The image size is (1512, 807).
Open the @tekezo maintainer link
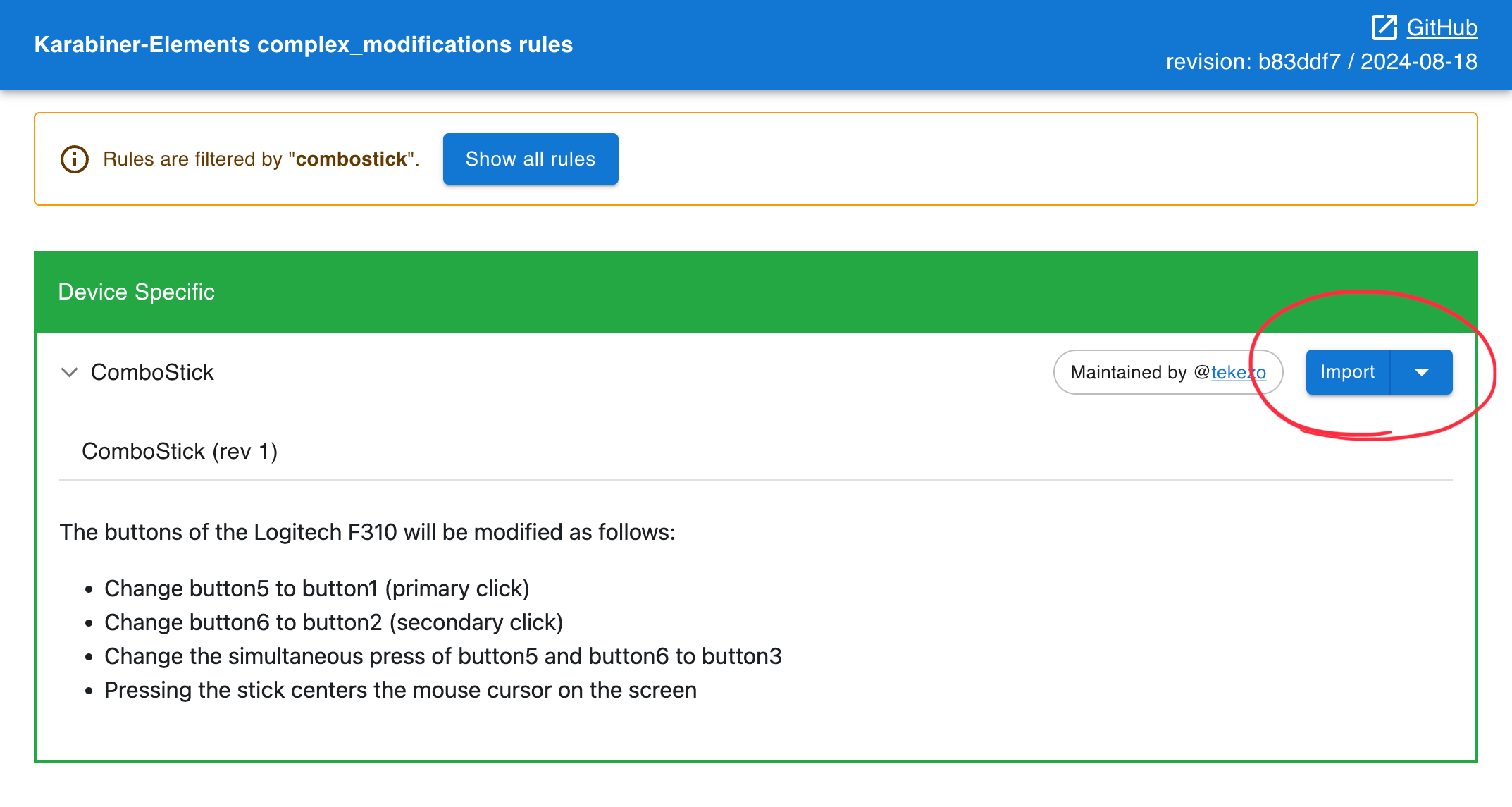click(x=1238, y=372)
